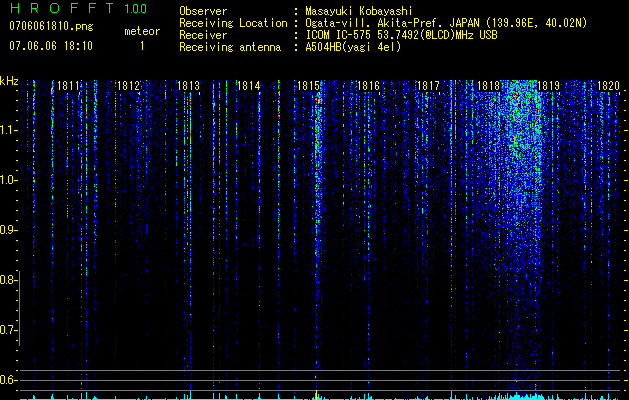
Task: Click the 1817 time marker
Action: click(x=428, y=85)
